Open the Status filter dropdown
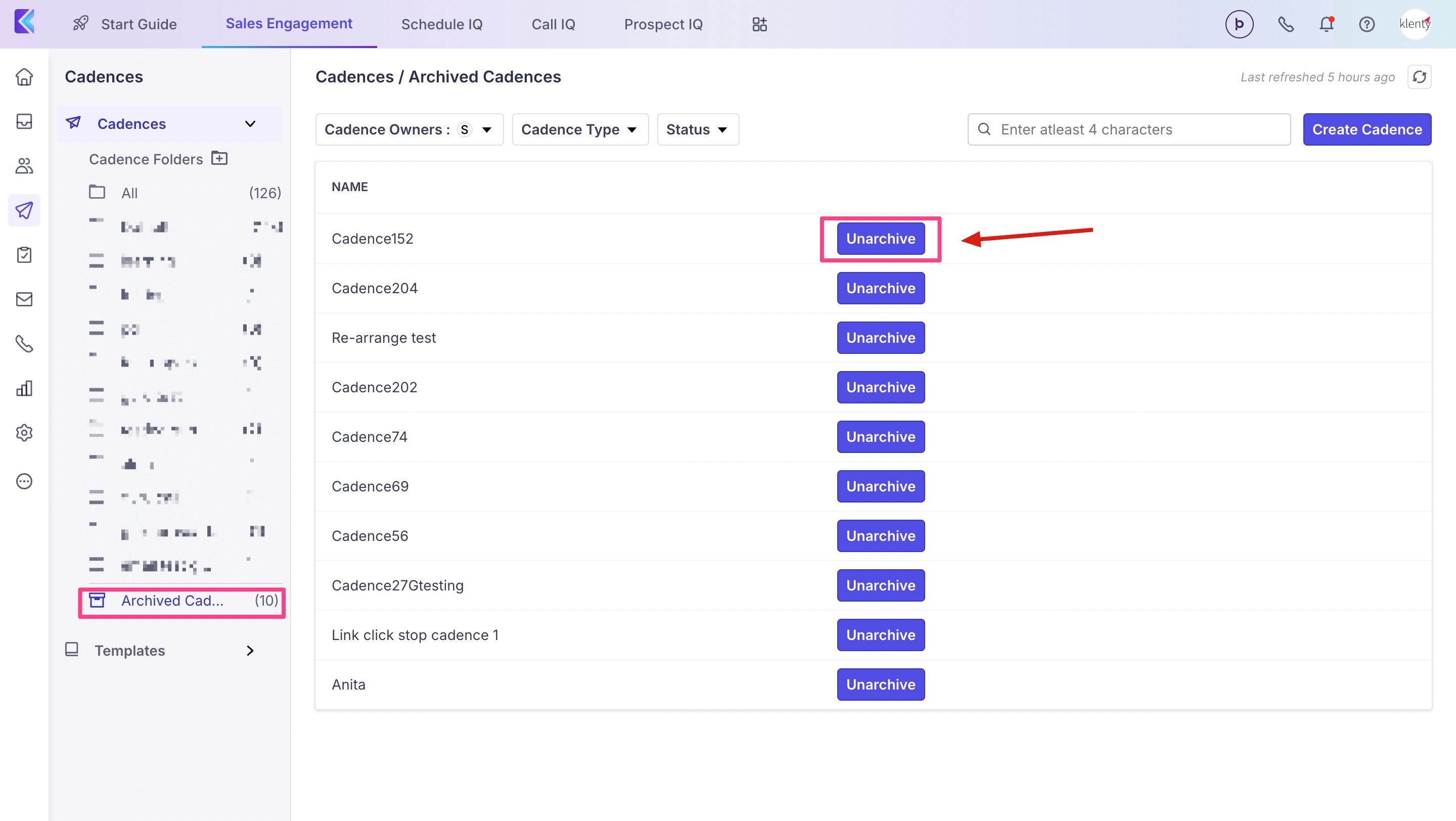The height and width of the screenshot is (821, 1456). coord(697,129)
